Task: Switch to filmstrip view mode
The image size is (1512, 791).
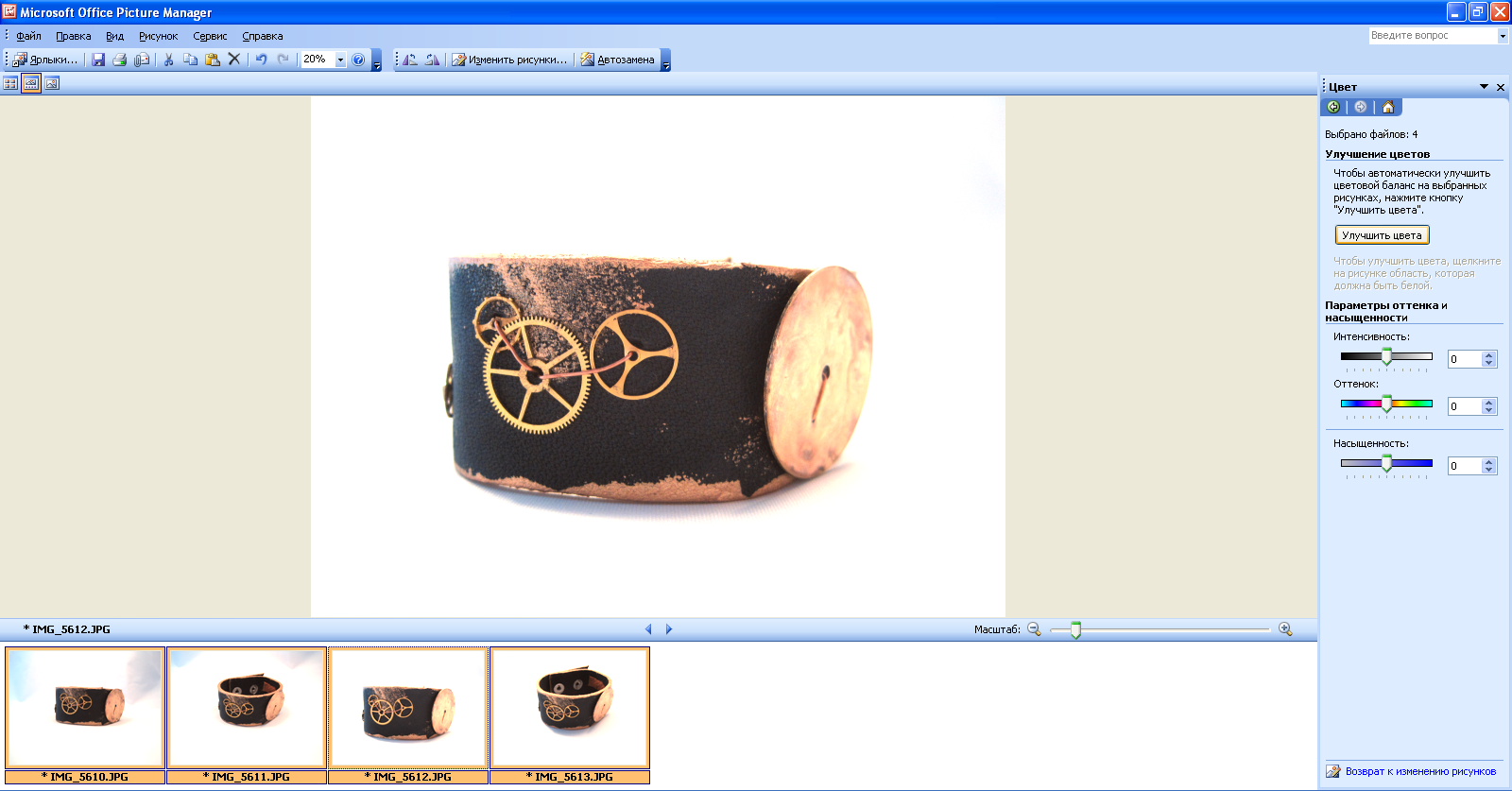Action: point(31,83)
